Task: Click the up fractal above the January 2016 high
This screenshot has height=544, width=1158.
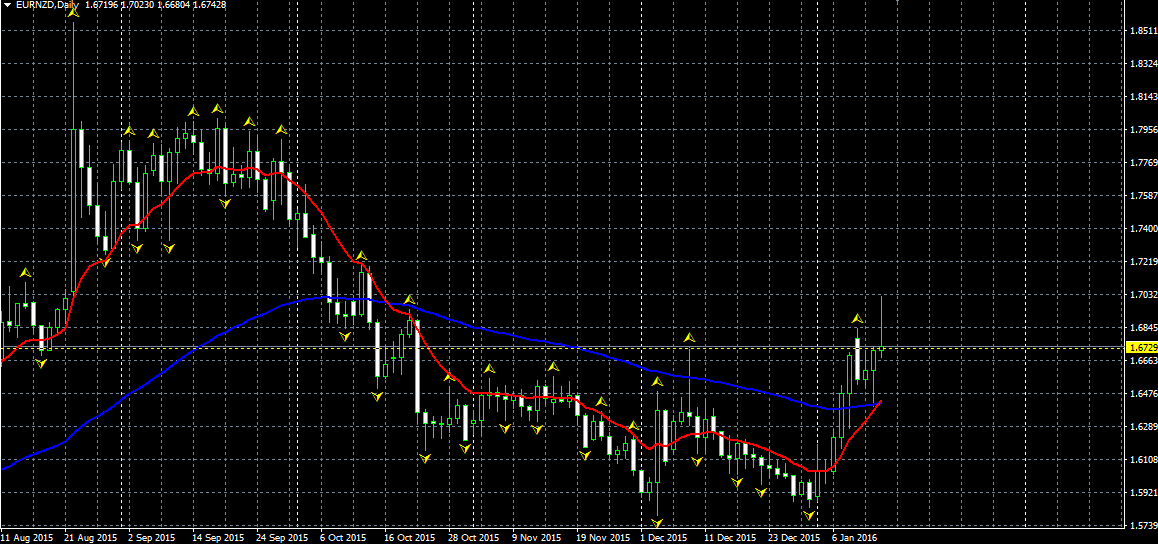Action: point(857,318)
